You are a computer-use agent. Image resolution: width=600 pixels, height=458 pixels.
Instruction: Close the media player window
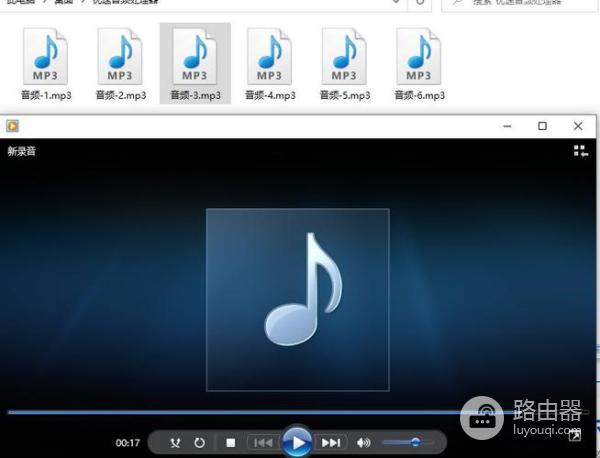578,126
